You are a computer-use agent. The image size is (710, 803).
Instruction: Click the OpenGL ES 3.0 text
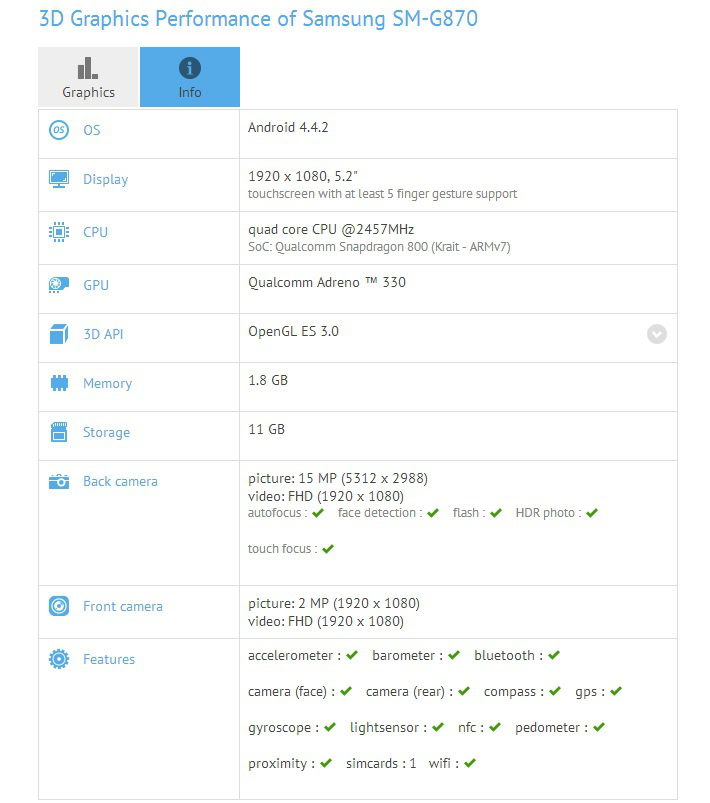[x=294, y=331]
